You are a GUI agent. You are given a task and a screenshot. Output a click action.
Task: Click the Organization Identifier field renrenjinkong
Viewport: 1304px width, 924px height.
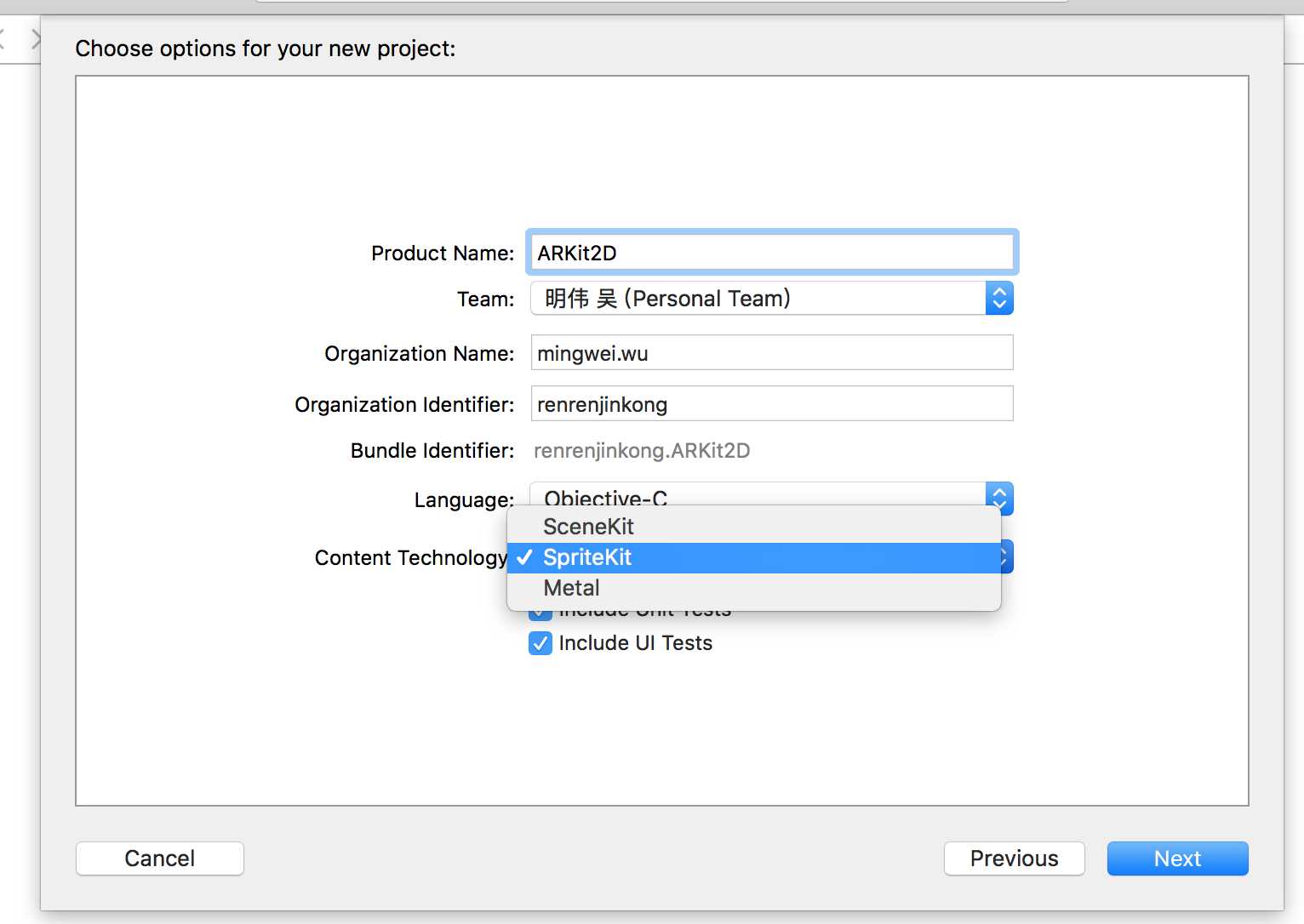point(772,404)
